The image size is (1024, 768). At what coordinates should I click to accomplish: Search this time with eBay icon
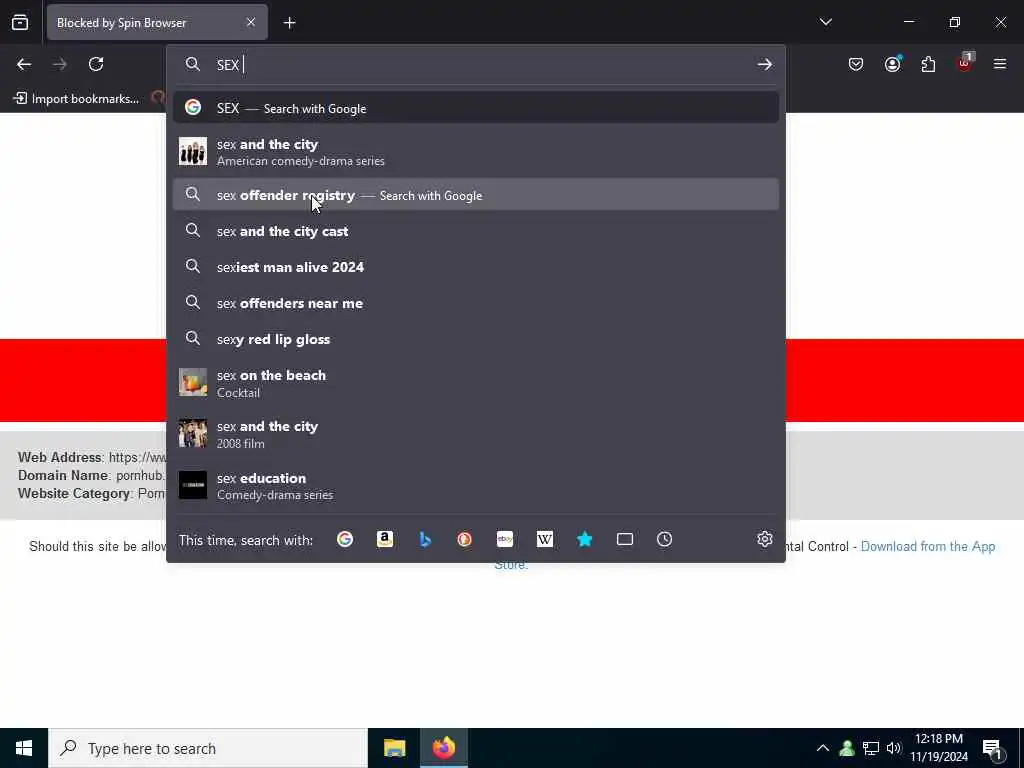point(505,539)
